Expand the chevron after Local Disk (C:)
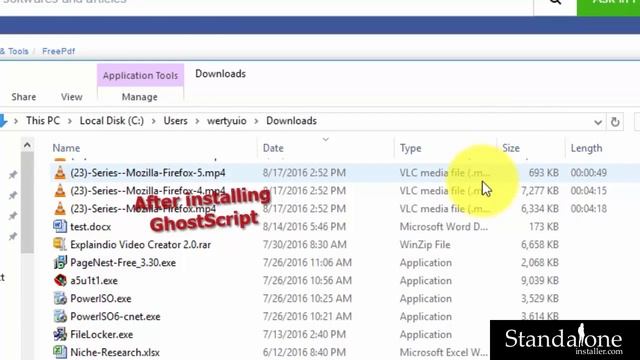Screen dimensions: 640x360 click(154, 121)
